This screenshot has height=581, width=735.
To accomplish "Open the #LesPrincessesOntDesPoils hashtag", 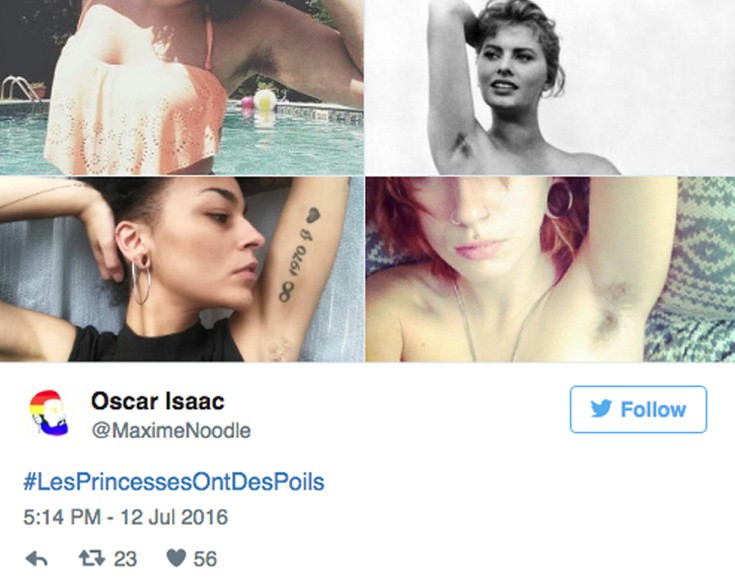I will tap(174, 482).
